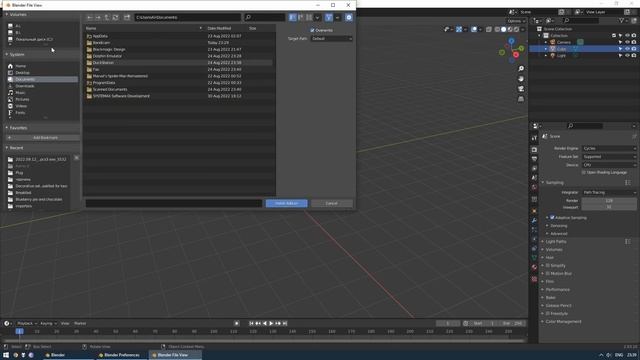Open viewport Options dropdown
640x360 pixels.
pyautogui.click(x=516, y=21)
